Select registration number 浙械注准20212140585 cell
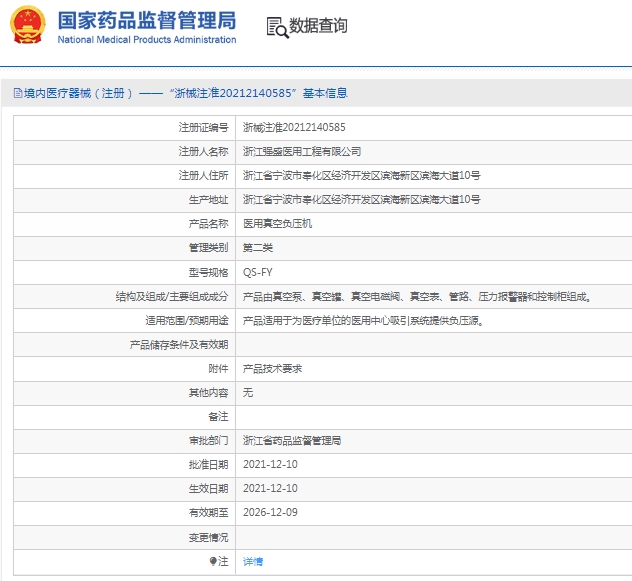This screenshot has height=581, width=632. coord(294,127)
